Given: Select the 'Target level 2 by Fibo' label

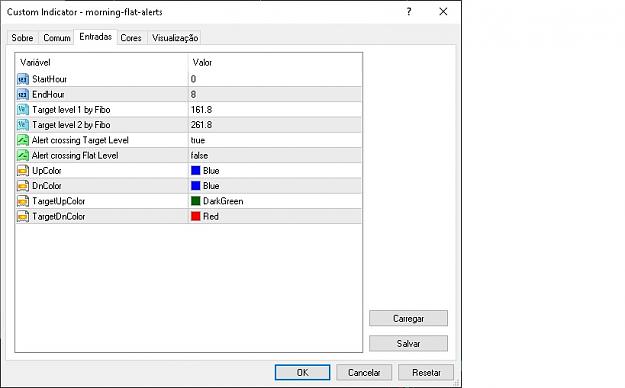Looking at the screenshot, I should (x=71, y=125).
